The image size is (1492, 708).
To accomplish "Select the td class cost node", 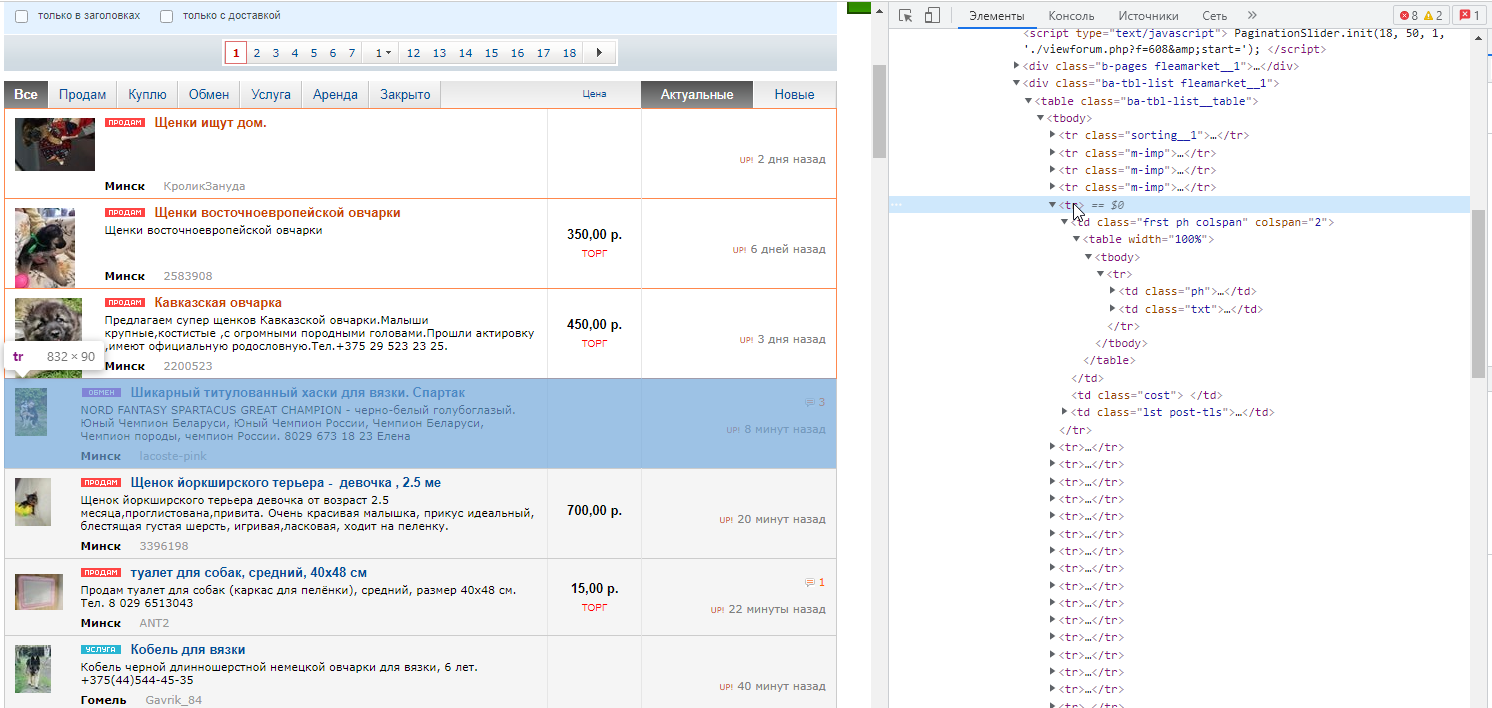I will pos(1147,395).
